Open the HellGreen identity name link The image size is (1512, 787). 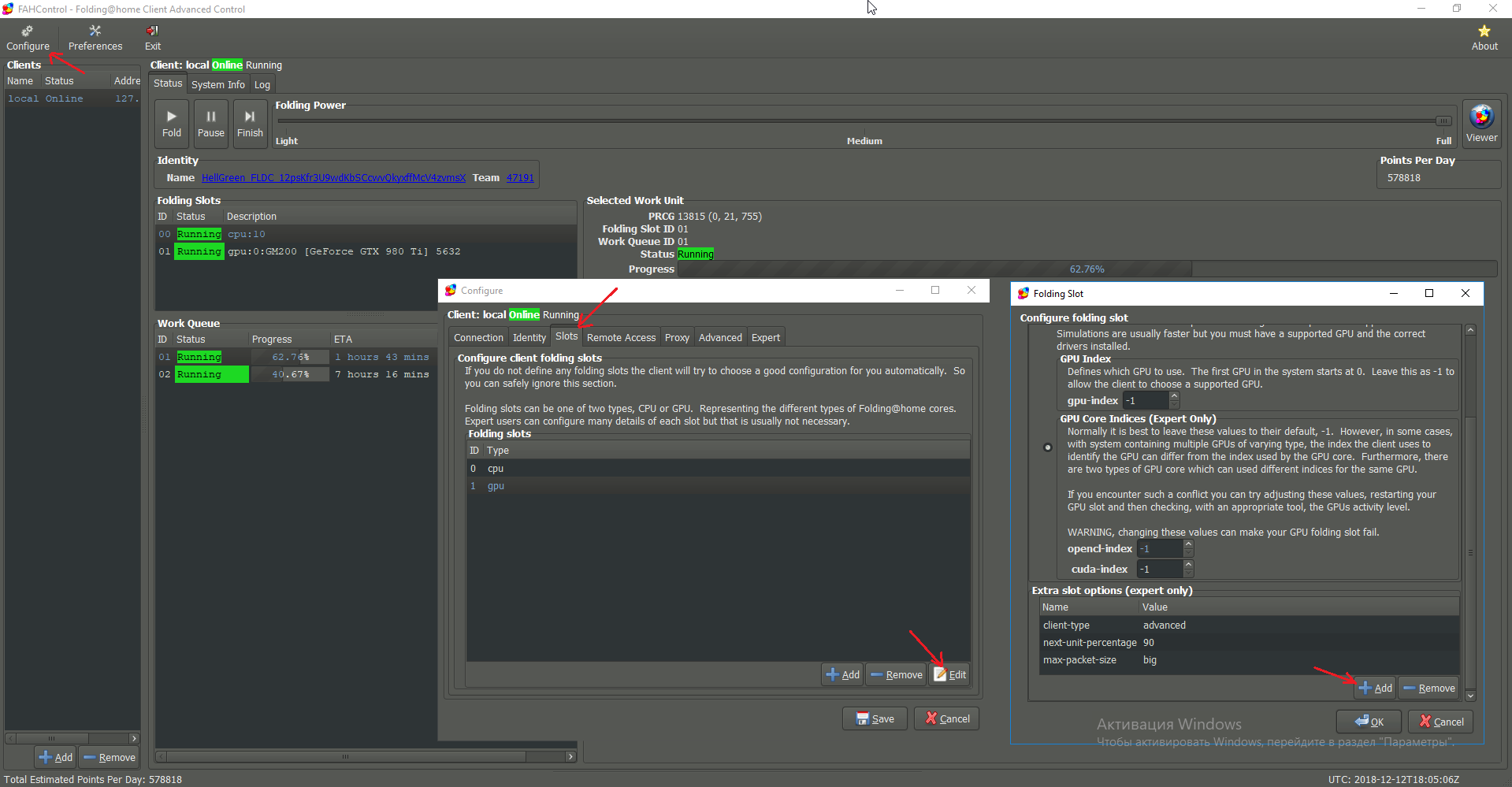tap(333, 178)
